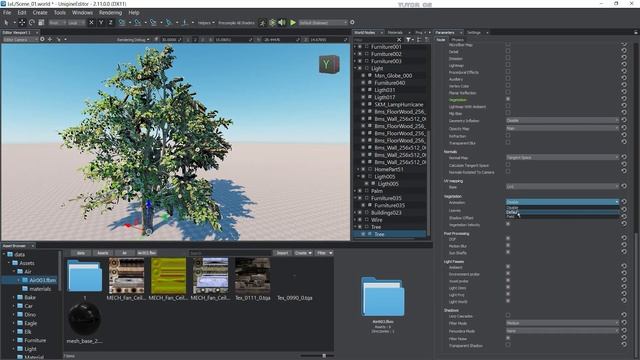Toggle the Y axis button
The width and height of the screenshot is (640, 360).
pos(101,22)
